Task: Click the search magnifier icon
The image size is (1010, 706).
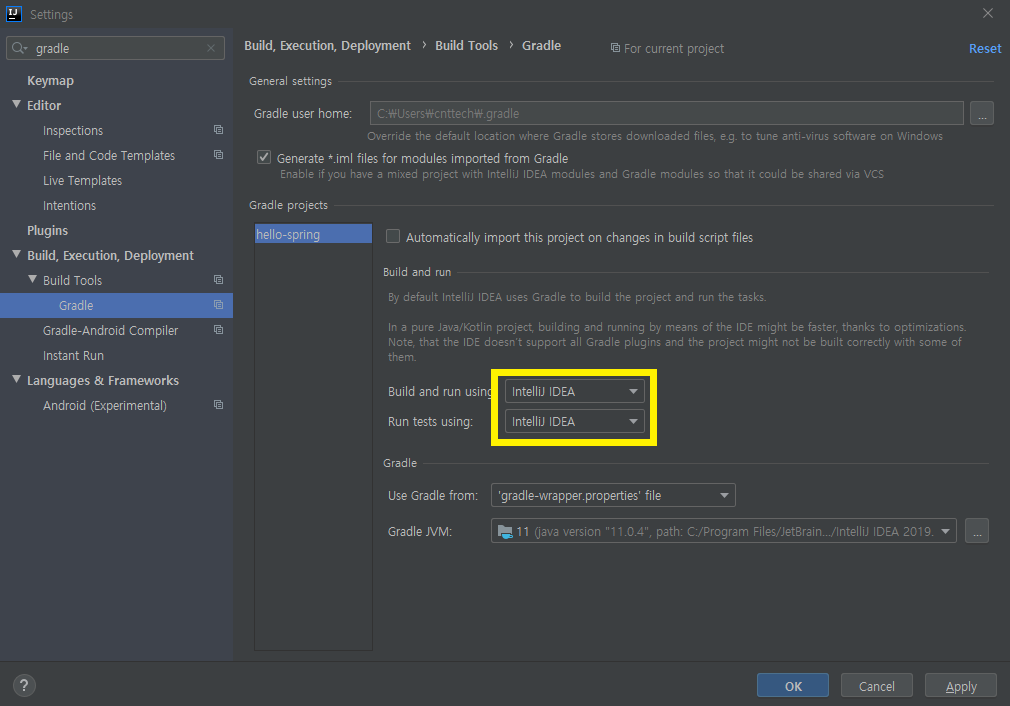Action: (19, 48)
